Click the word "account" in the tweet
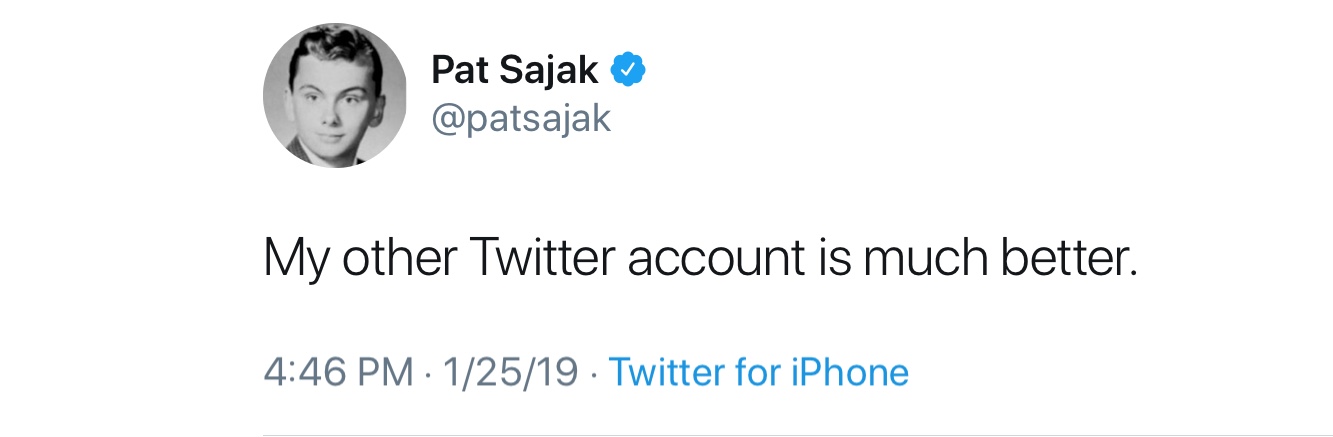This screenshot has width=1333, height=437. click(716, 258)
